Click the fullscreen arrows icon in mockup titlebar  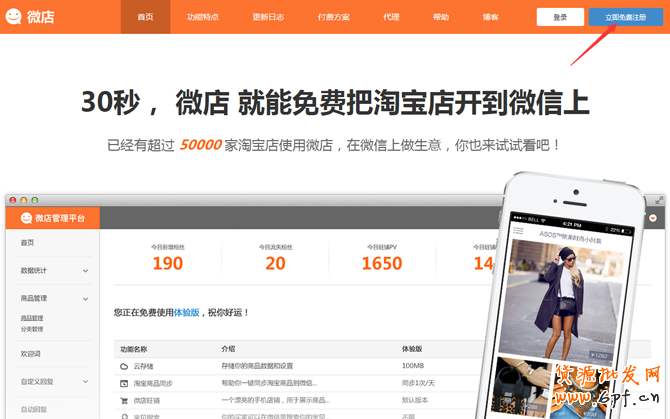(659, 200)
